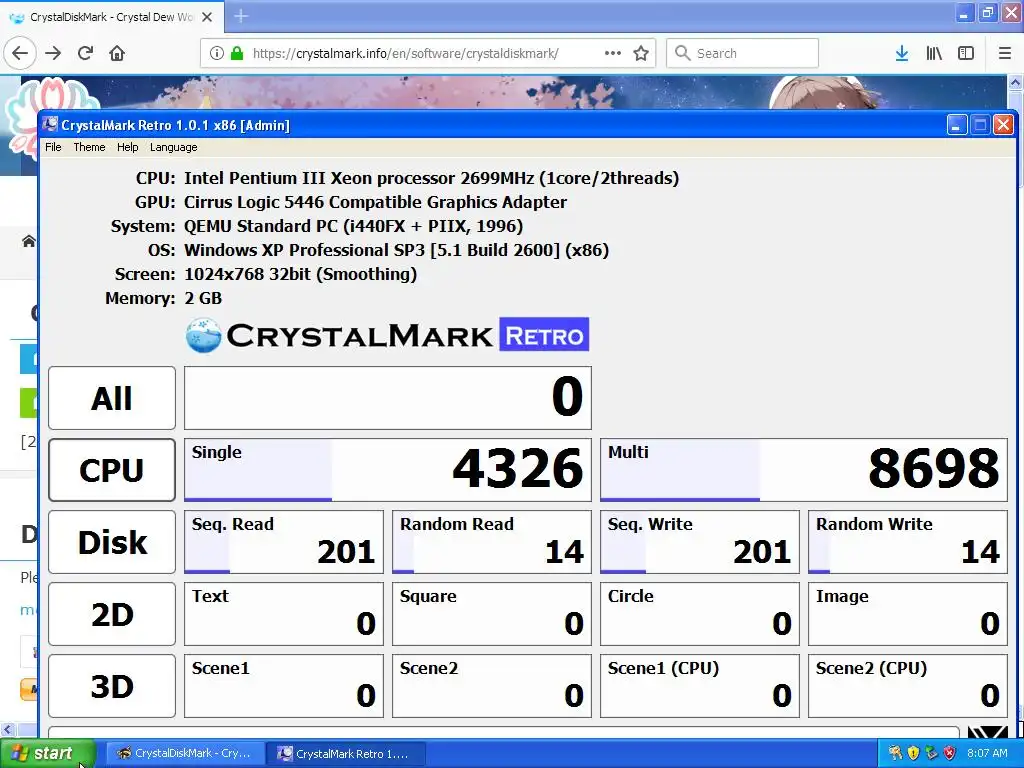This screenshot has height=768, width=1024.
Task: Click the 2D Circle score box
Action: tap(699, 614)
